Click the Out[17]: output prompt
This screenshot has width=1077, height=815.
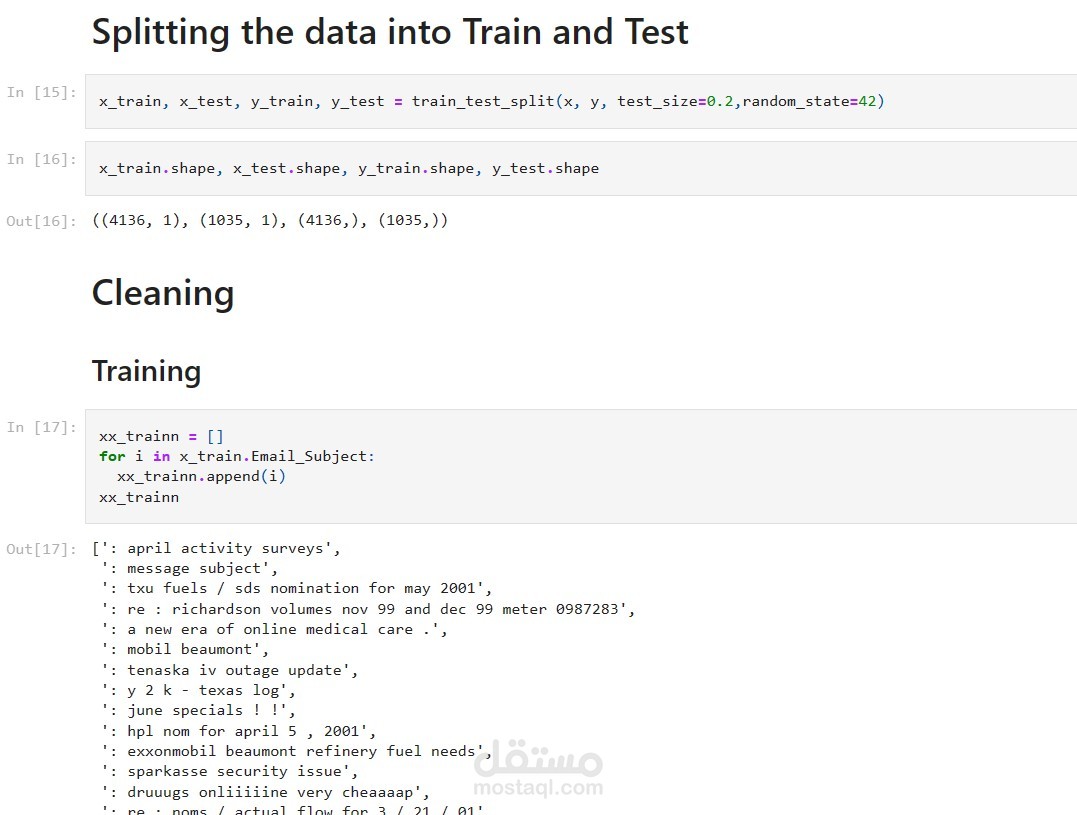tap(41, 549)
